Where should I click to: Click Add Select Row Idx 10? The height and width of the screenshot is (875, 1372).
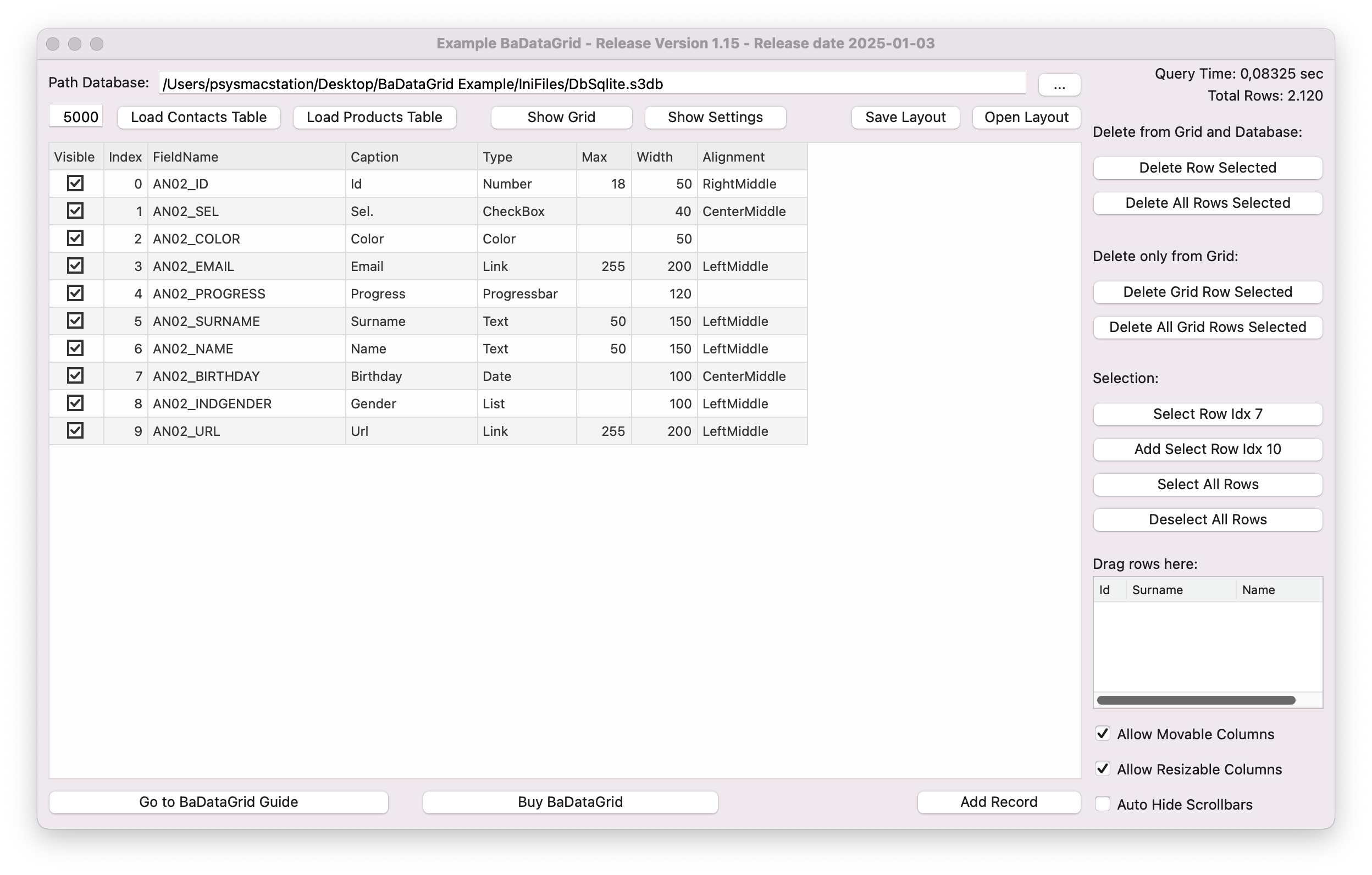pos(1207,450)
